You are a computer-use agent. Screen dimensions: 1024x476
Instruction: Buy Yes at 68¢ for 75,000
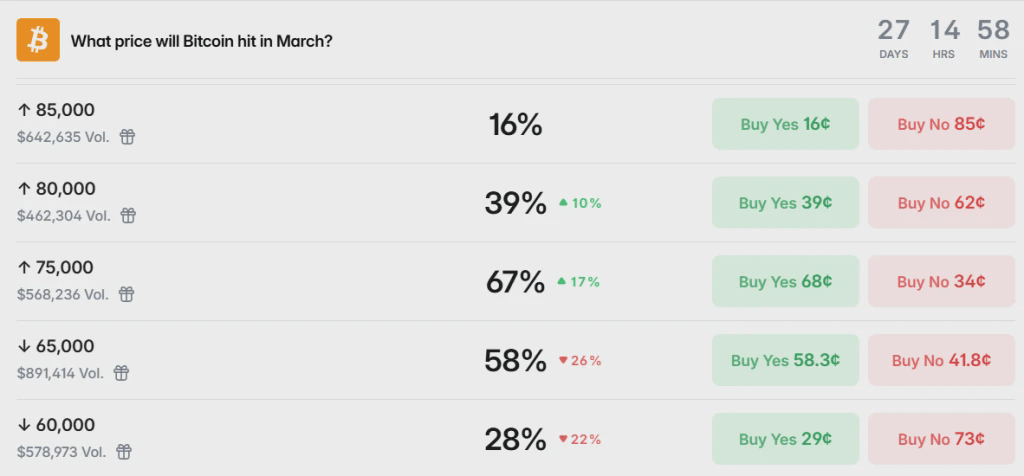click(x=785, y=282)
